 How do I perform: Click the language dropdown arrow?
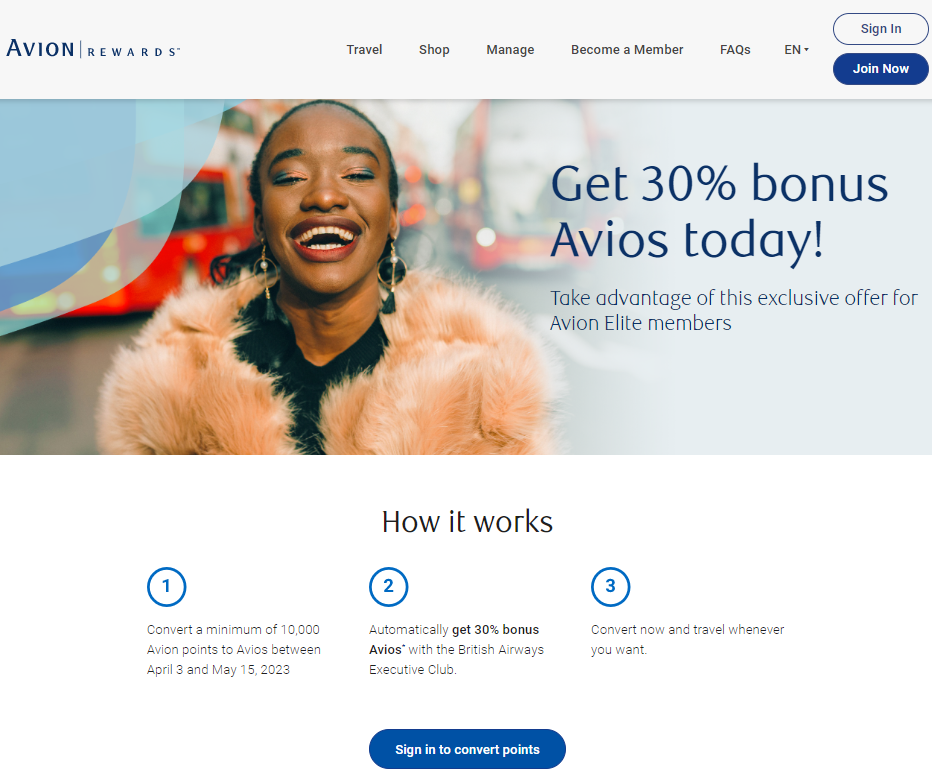(x=806, y=50)
